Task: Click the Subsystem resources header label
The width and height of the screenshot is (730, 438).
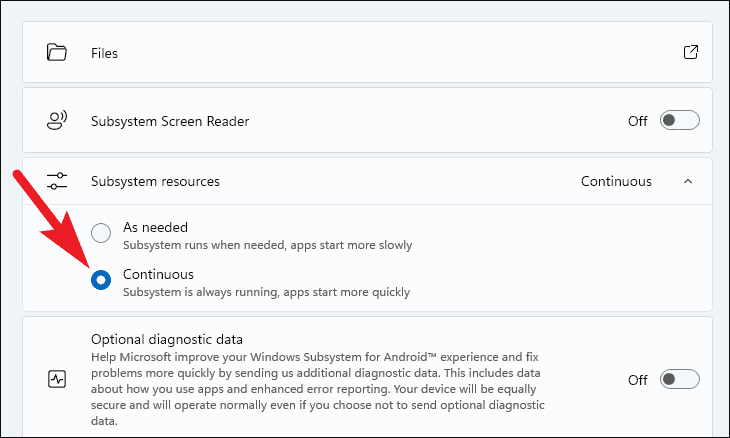Action: [x=155, y=181]
